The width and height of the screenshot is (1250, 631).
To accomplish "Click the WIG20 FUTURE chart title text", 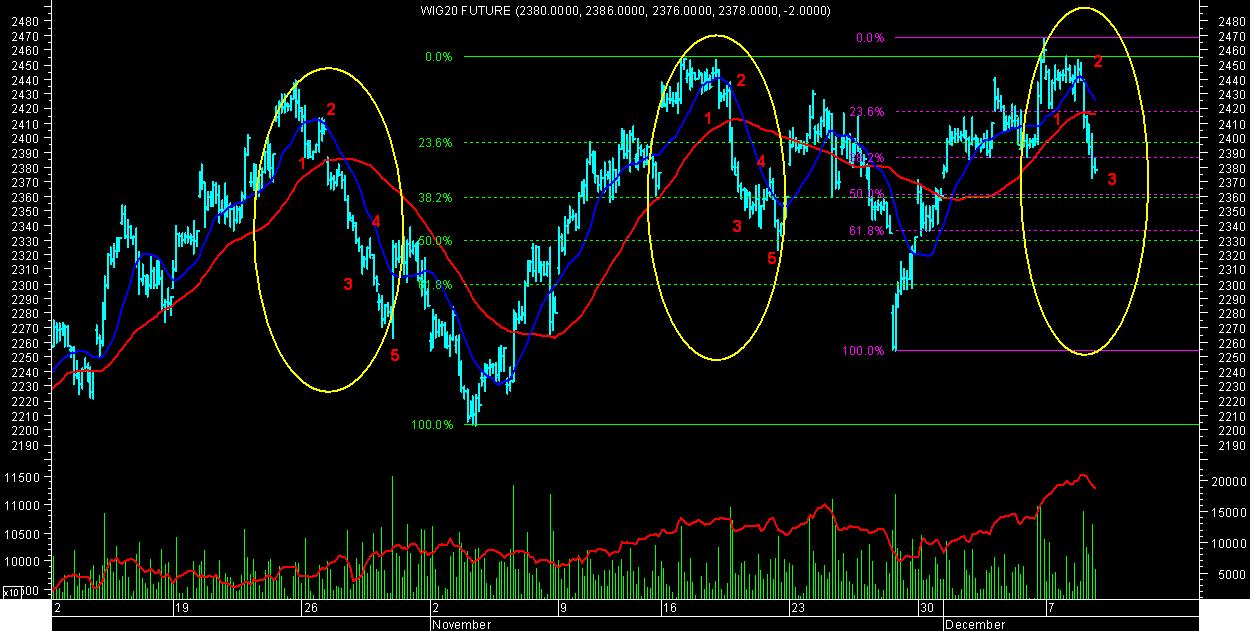I will (x=625, y=10).
